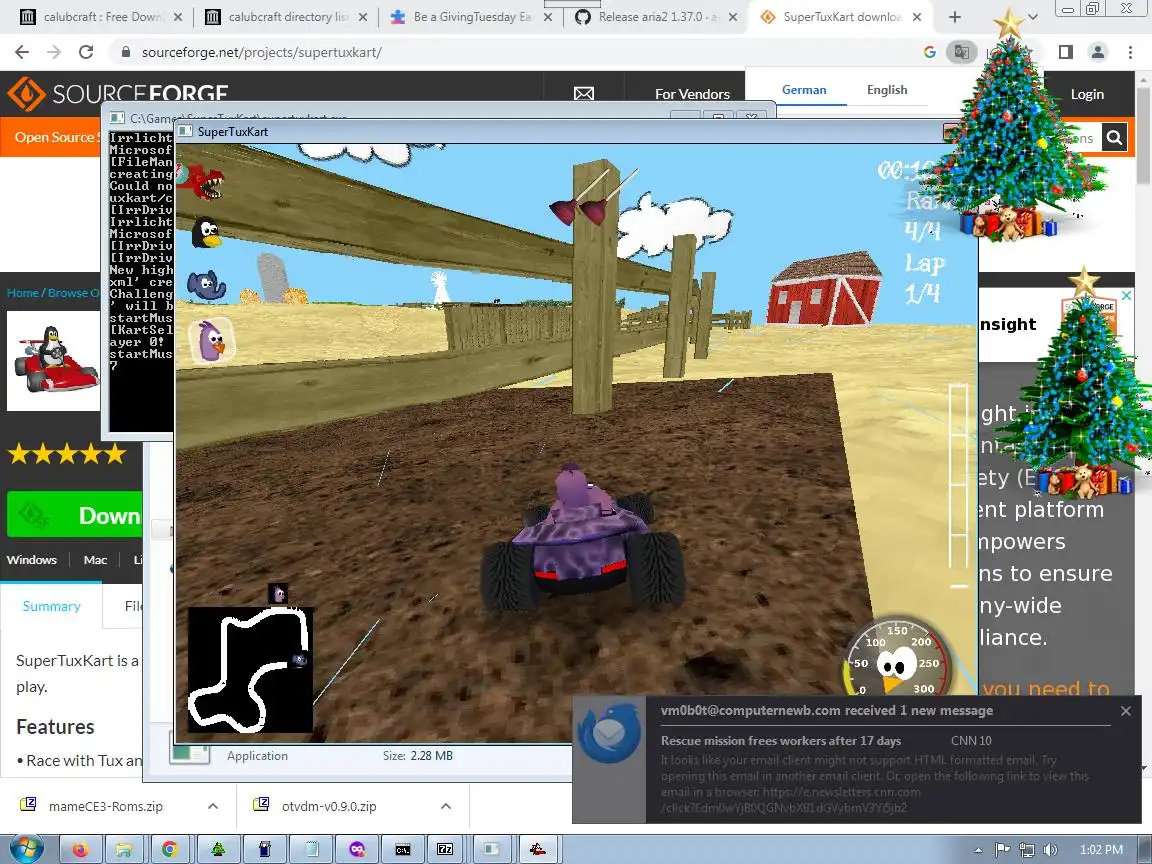Dismiss the Thunderbird new message notification
This screenshot has height=864, width=1152.
point(1126,711)
